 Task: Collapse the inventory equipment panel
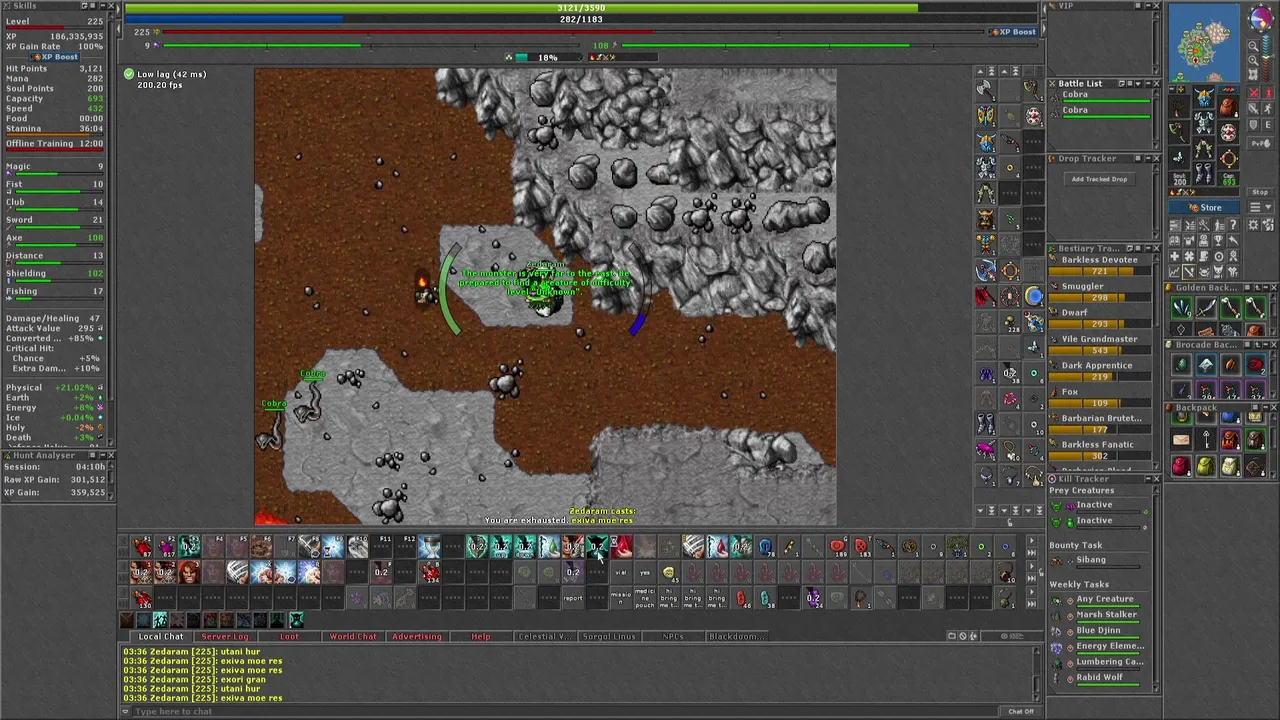(x=1172, y=89)
